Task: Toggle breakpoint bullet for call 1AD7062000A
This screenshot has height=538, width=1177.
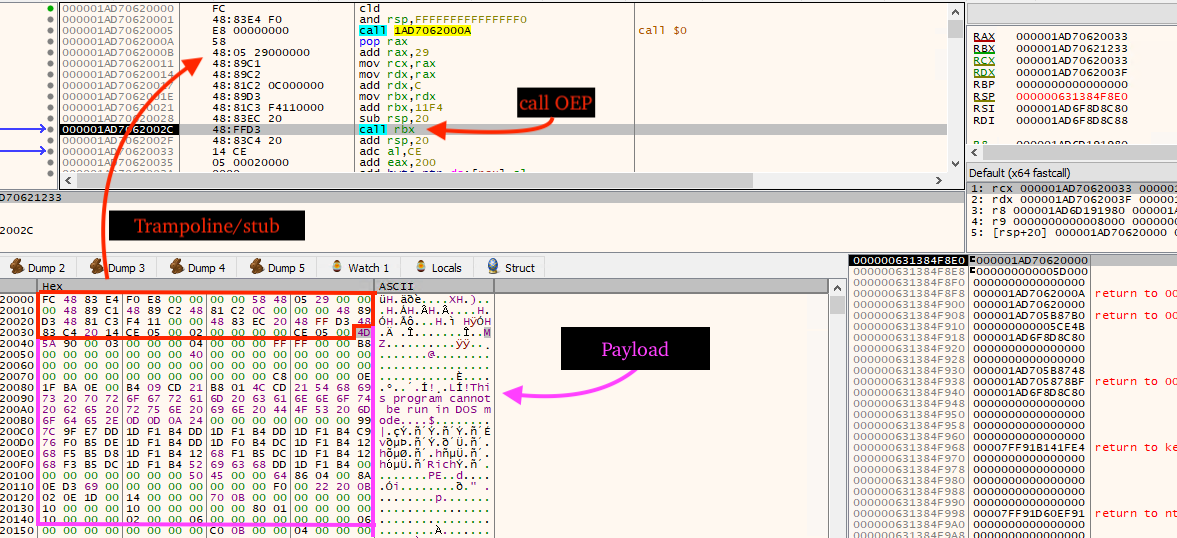Action: 50,30
